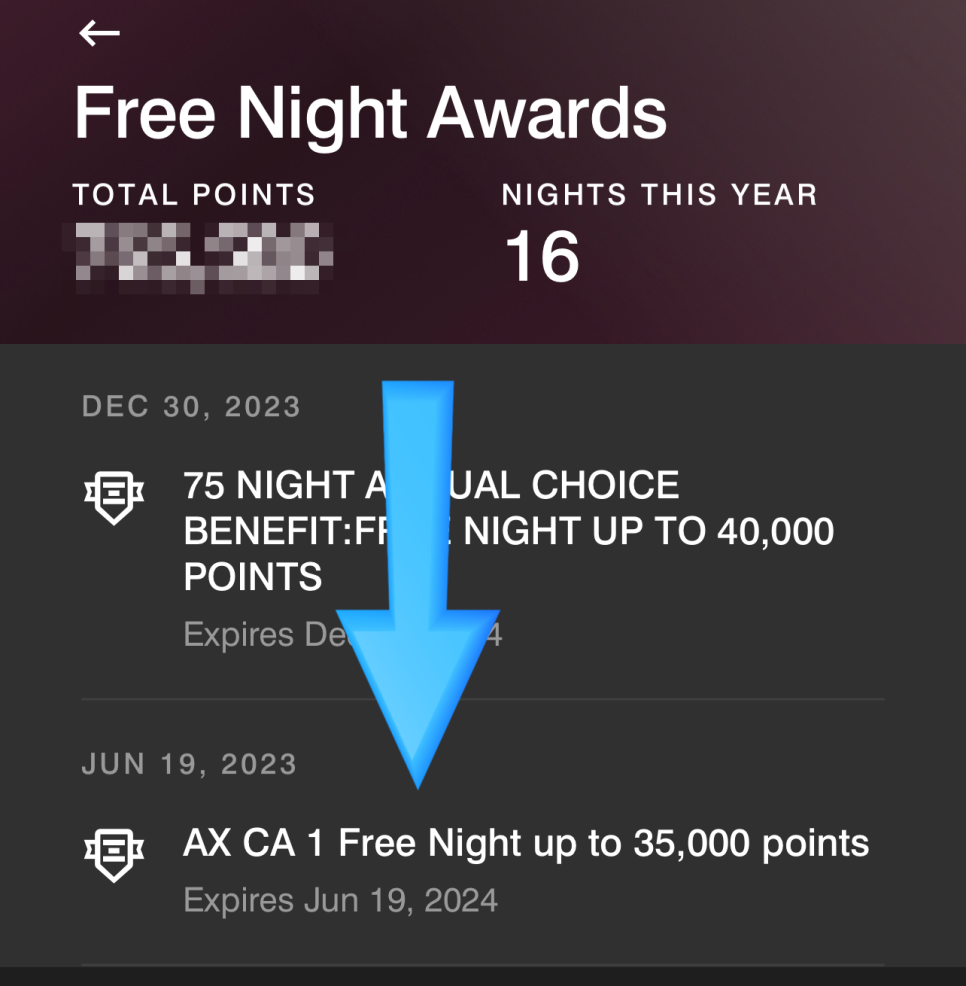The image size is (966, 986).
Task: Tap the 16 nights count
Action: [x=542, y=256]
